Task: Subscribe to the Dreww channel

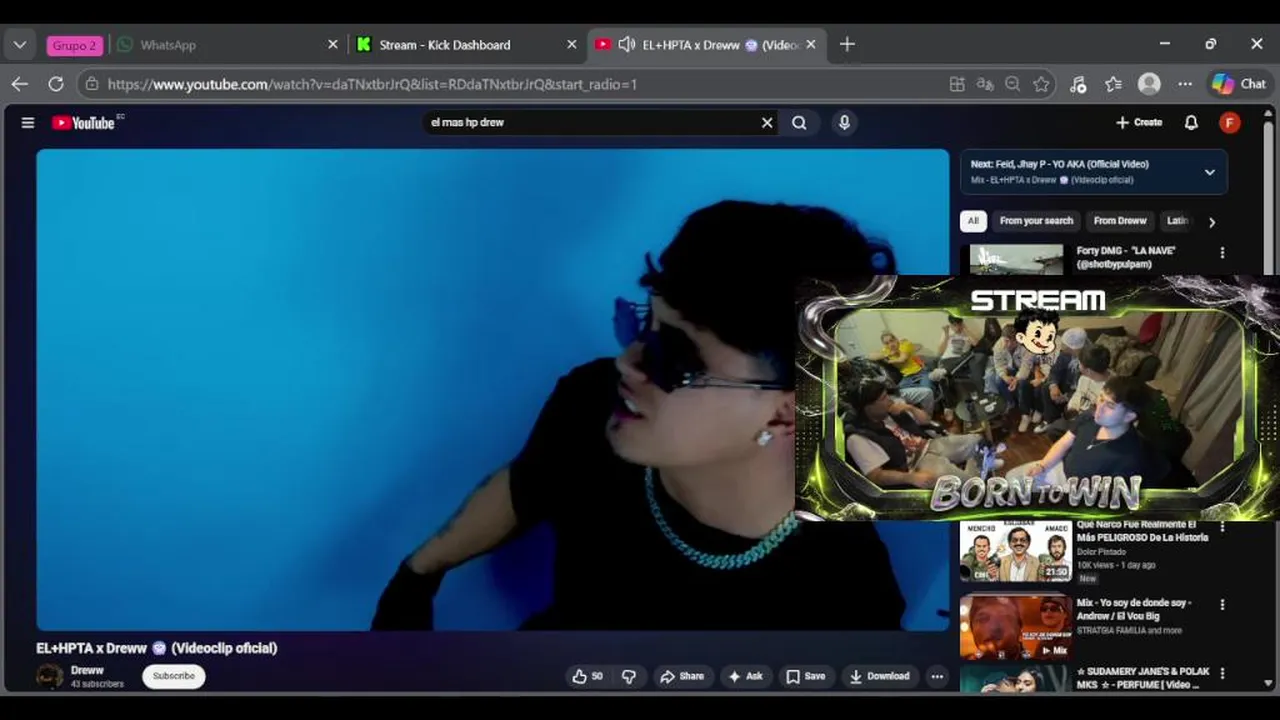Action: (174, 676)
